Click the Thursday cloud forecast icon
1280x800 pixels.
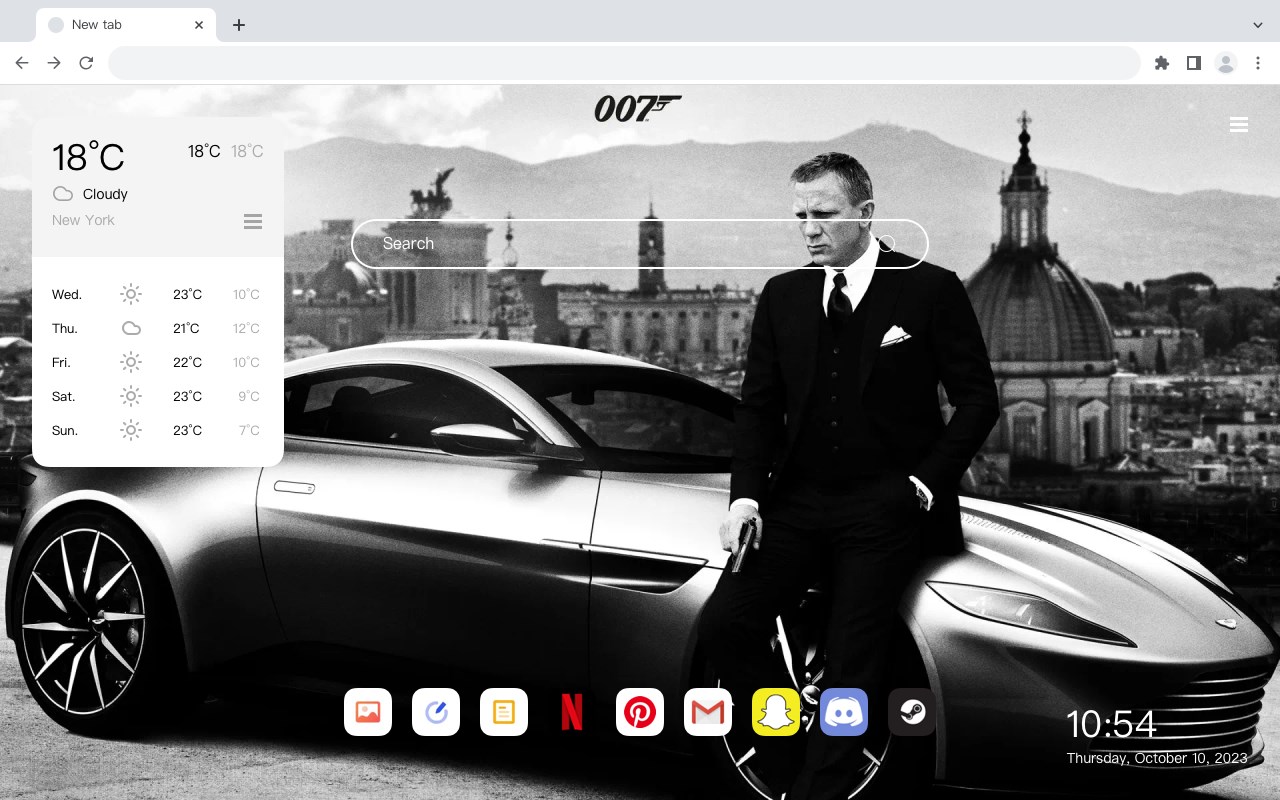[x=131, y=328]
